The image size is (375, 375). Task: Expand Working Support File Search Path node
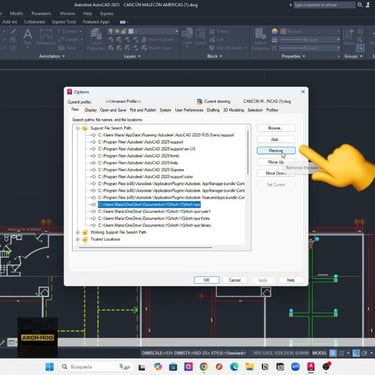[x=78, y=232]
